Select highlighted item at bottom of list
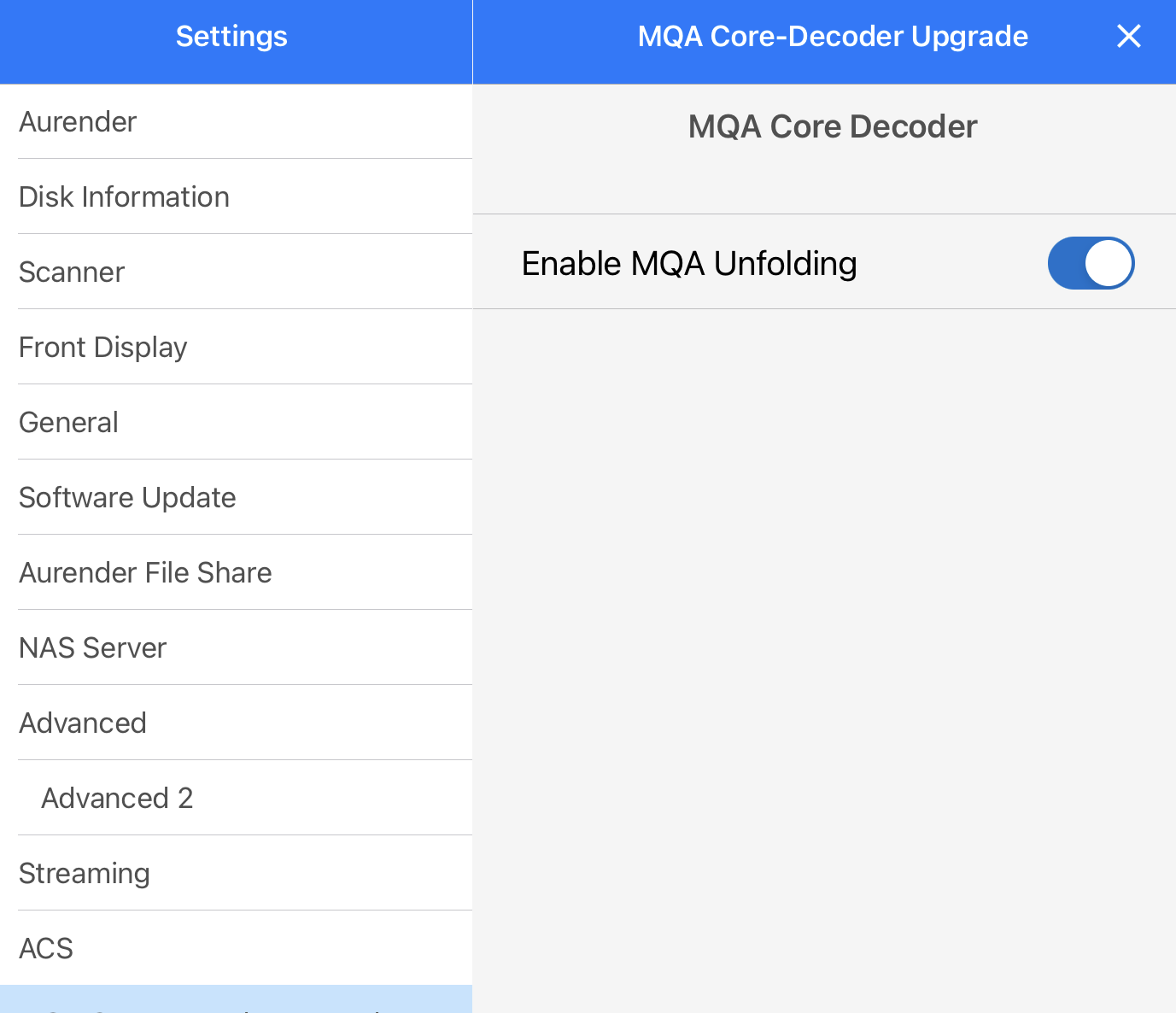This screenshot has width=1176, height=1013. pyautogui.click(x=236, y=999)
